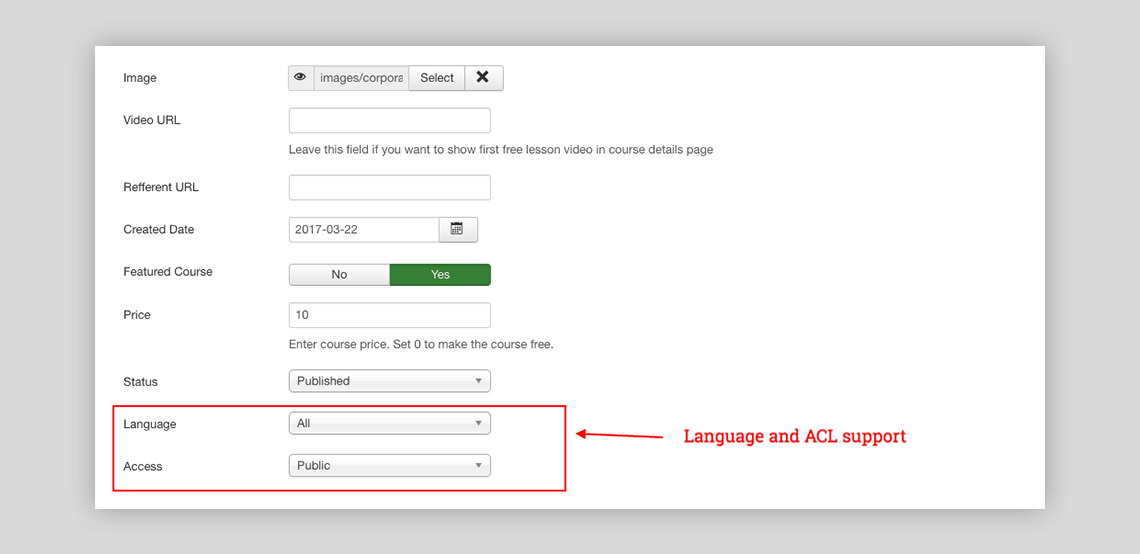Click the Video URL label text
Image resolution: width=1140 pixels, height=554 pixels.
click(x=151, y=120)
